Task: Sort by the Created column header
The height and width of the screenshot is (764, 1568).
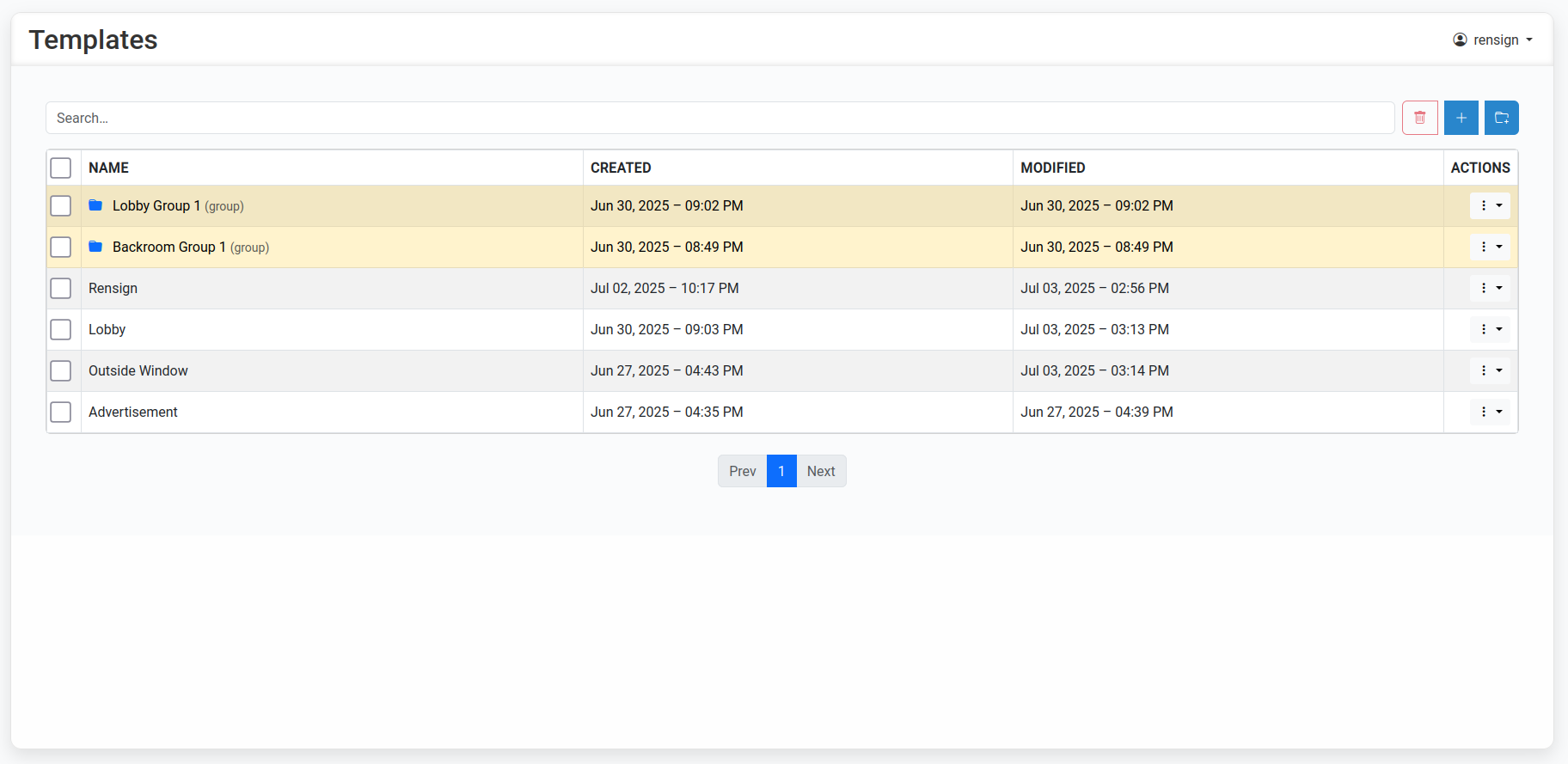Action: [621, 168]
